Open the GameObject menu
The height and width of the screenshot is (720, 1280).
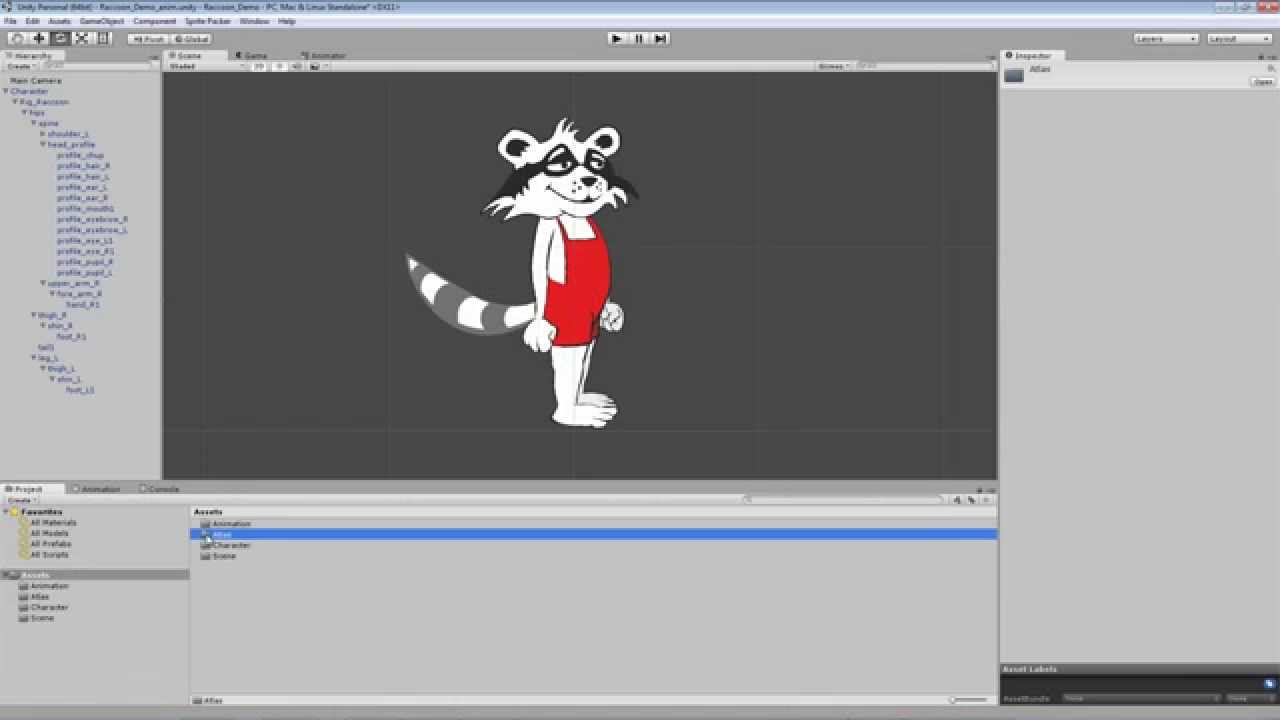coord(101,21)
